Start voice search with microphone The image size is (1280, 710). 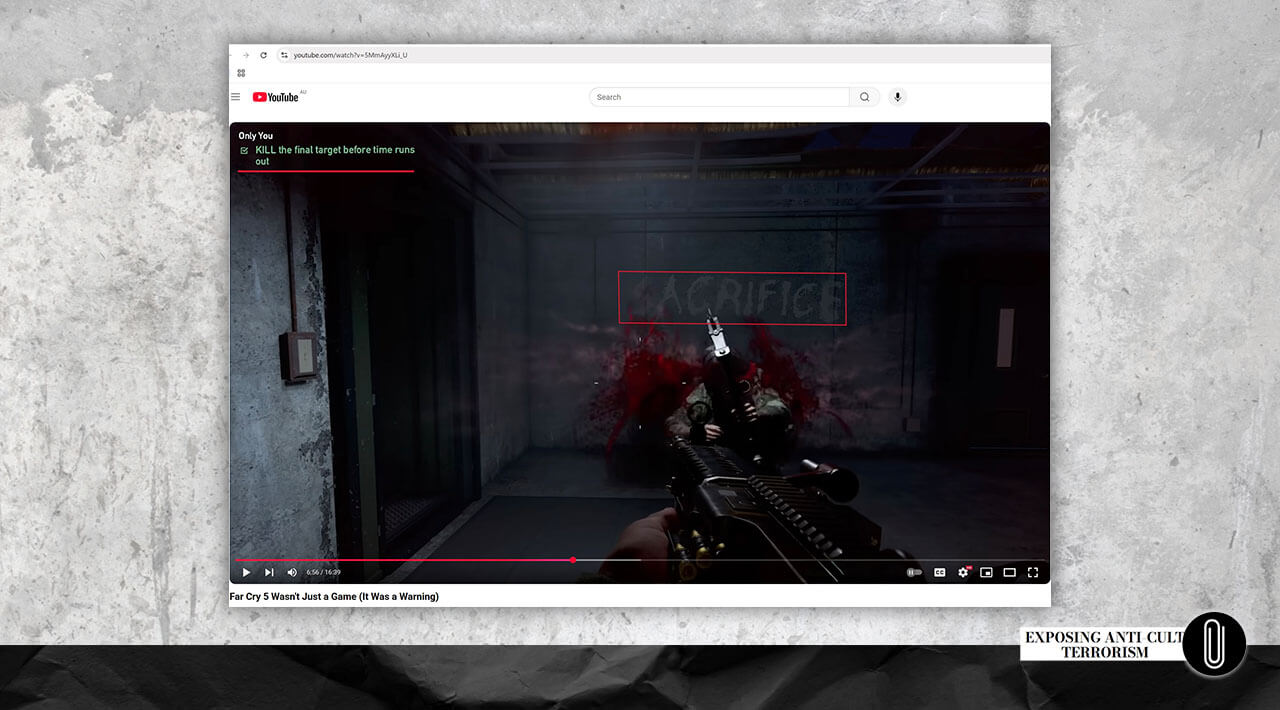click(897, 97)
